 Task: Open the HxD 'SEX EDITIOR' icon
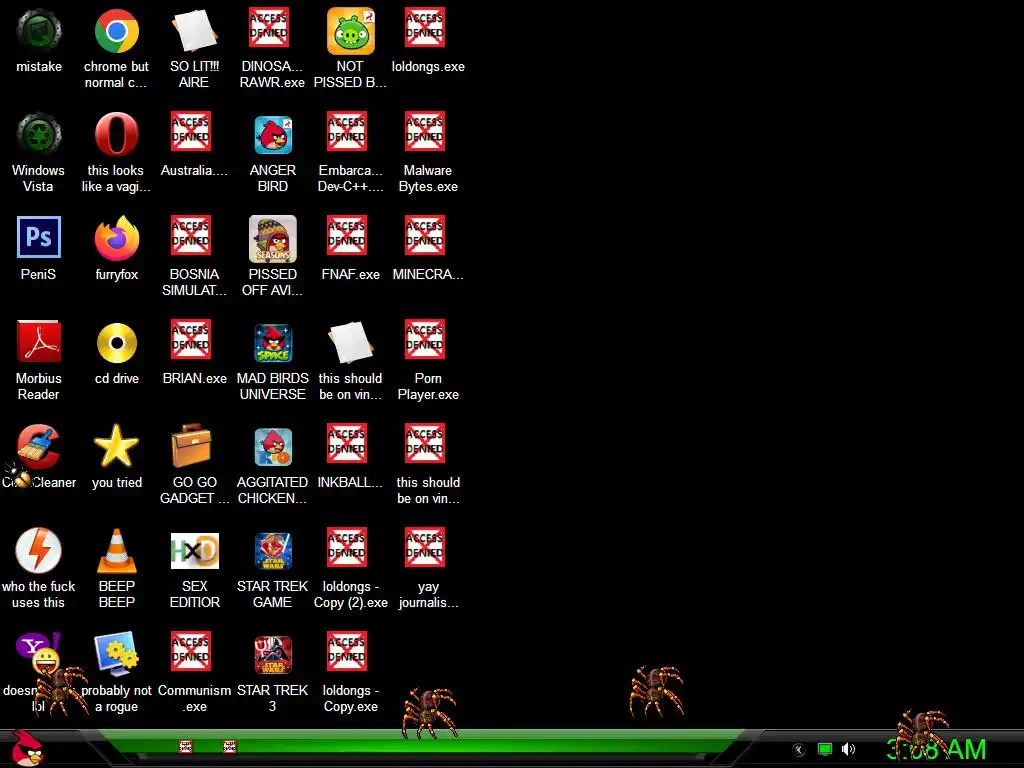coord(195,551)
